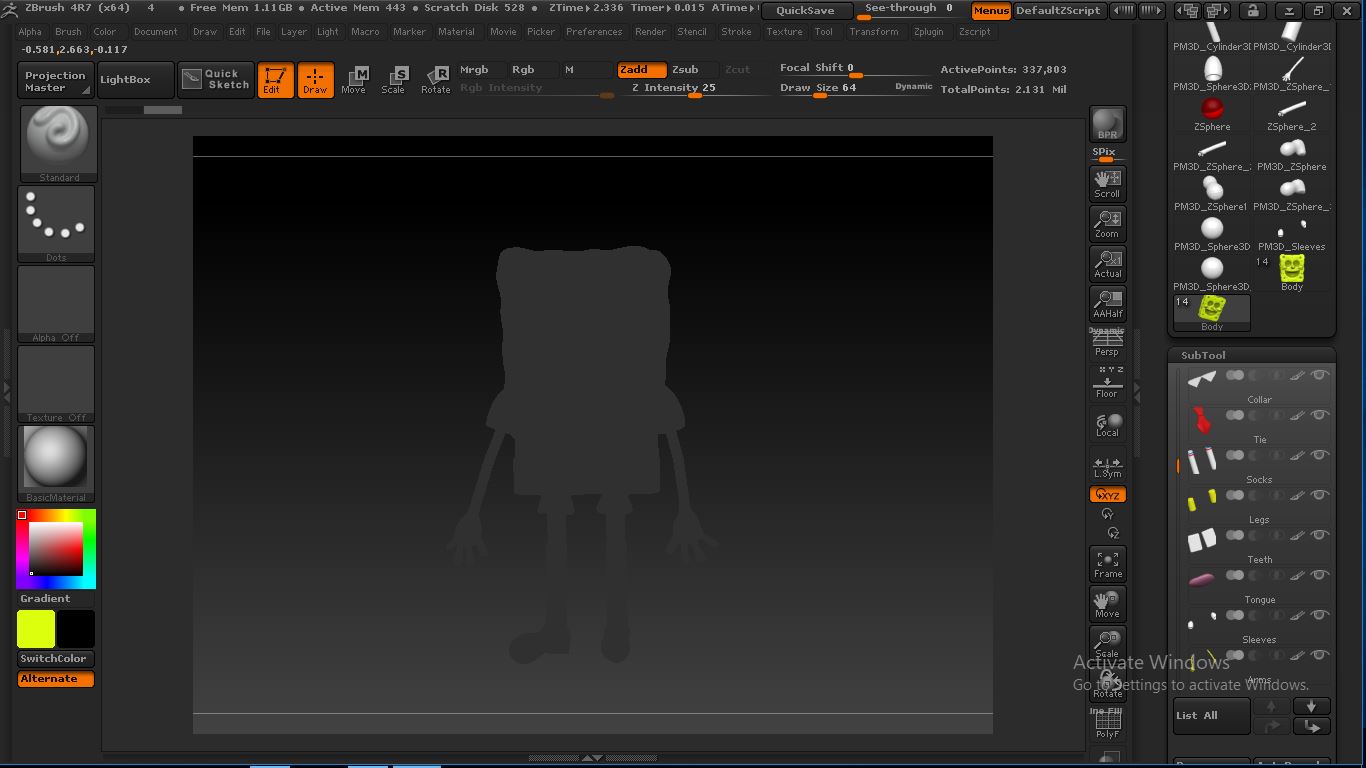Toggle L.Sym local symmetry

tap(1107, 466)
